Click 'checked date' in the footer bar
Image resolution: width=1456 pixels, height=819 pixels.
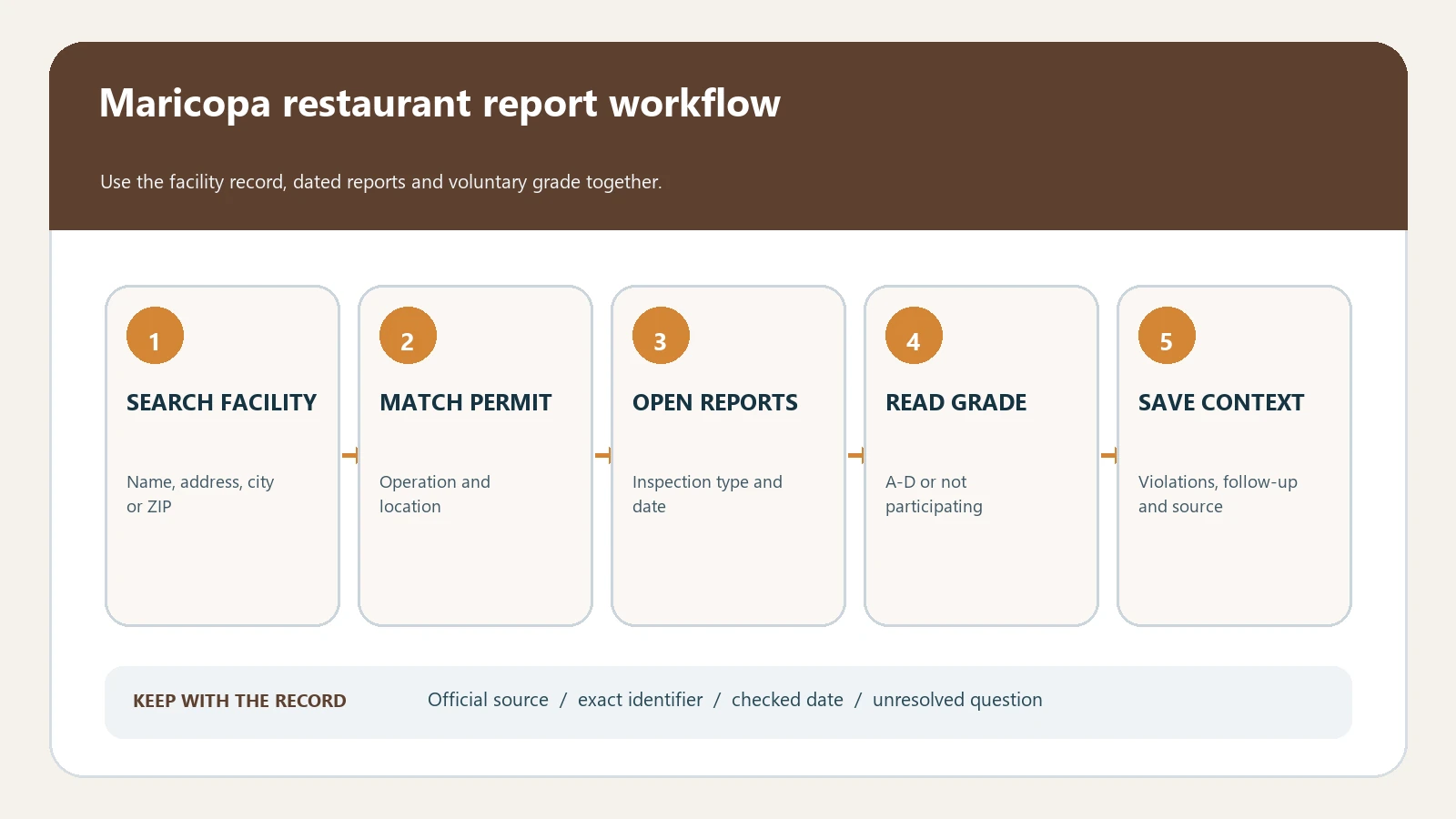coord(787,700)
